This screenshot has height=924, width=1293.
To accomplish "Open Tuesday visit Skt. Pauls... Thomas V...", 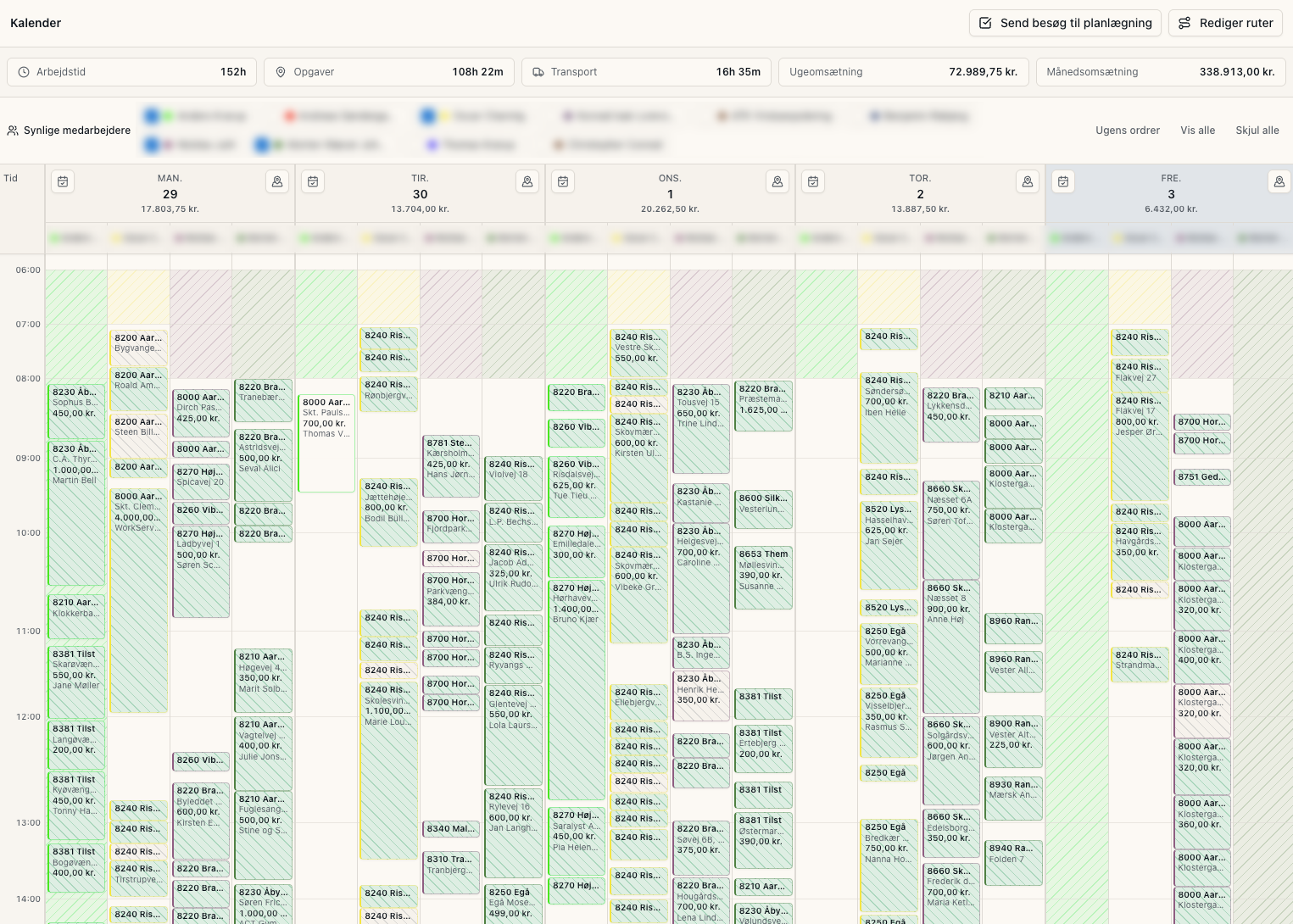I will (x=326, y=443).
